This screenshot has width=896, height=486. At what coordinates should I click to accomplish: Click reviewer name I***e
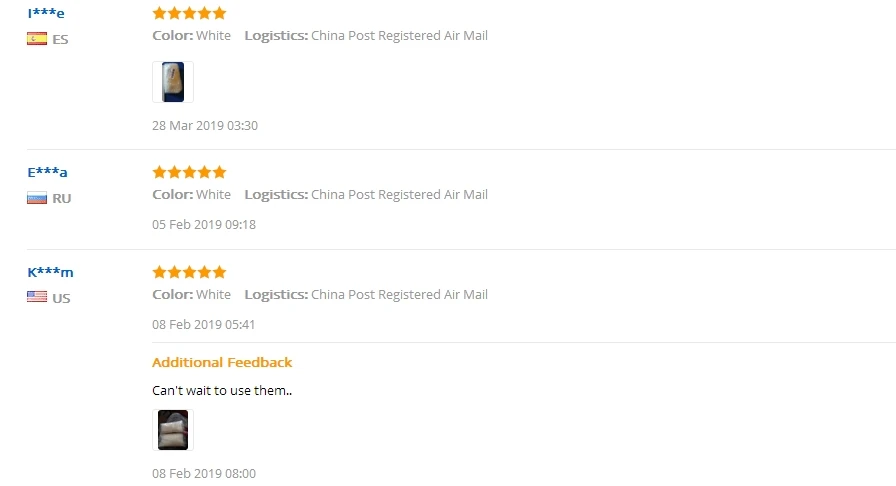click(46, 13)
